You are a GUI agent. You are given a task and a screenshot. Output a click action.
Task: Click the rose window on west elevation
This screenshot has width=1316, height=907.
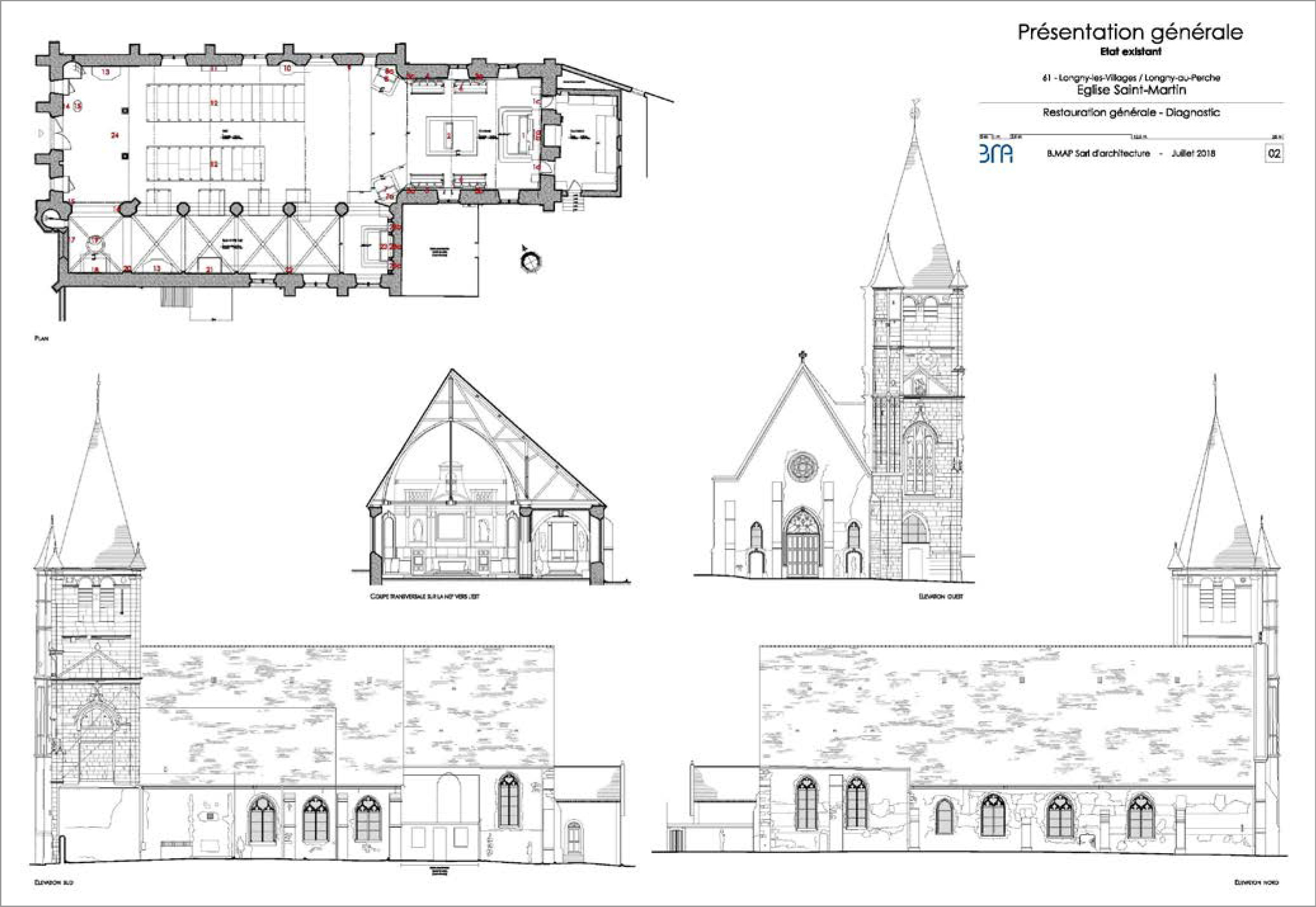point(802,467)
